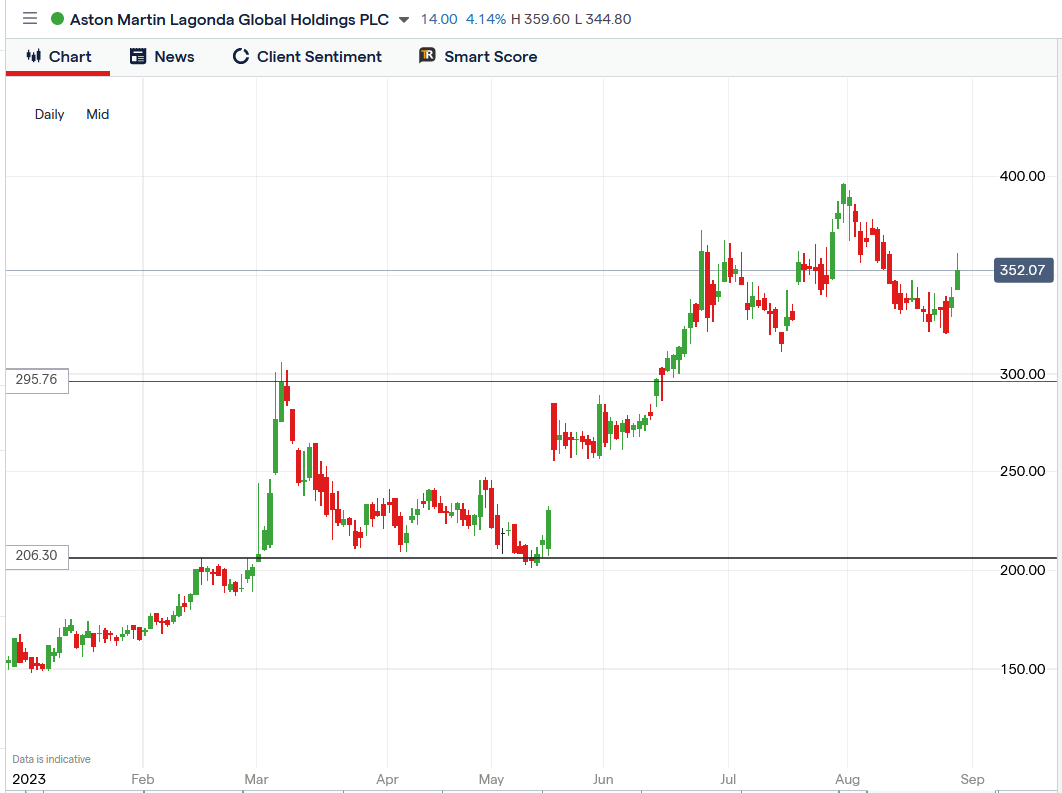1062x793 pixels.
Task: Click the Smart Score TR icon
Action: 427,56
